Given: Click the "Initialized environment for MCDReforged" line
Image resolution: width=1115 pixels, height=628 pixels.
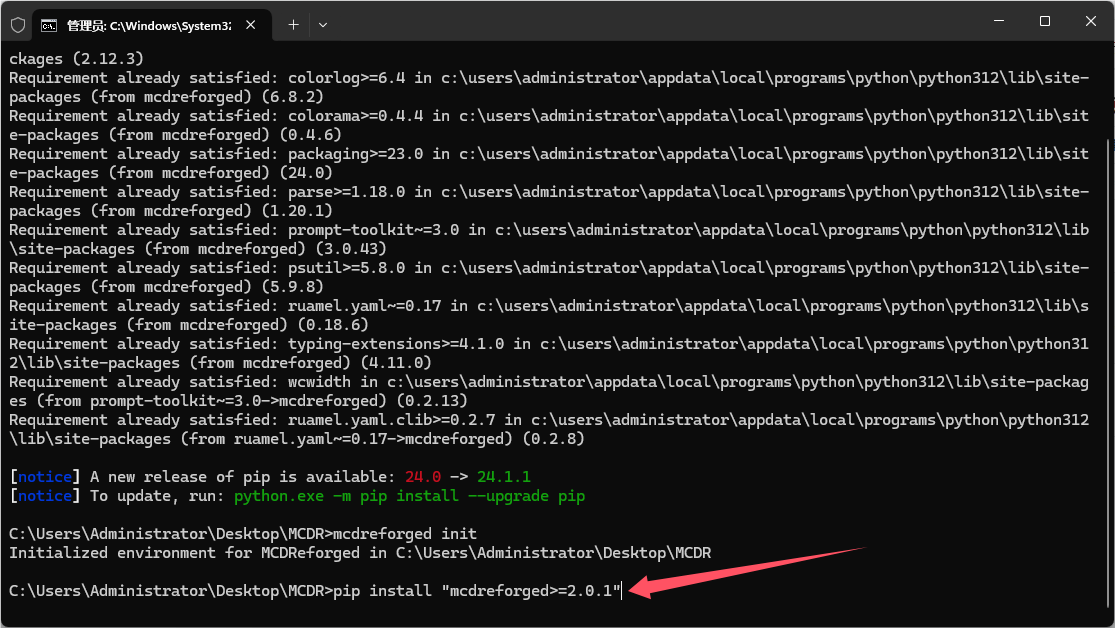Looking at the screenshot, I should [x=360, y=553].
